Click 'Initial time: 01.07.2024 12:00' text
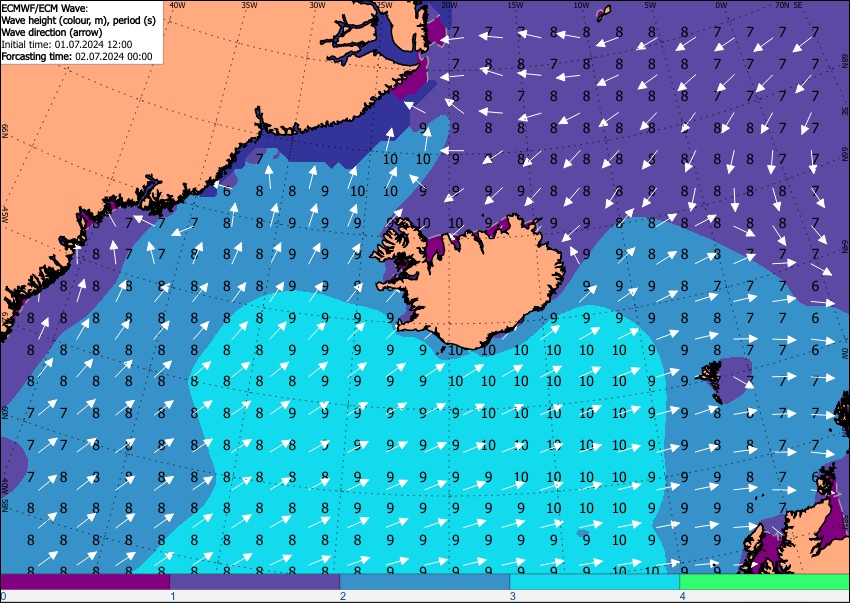850x603 pixels. point(67,44)
